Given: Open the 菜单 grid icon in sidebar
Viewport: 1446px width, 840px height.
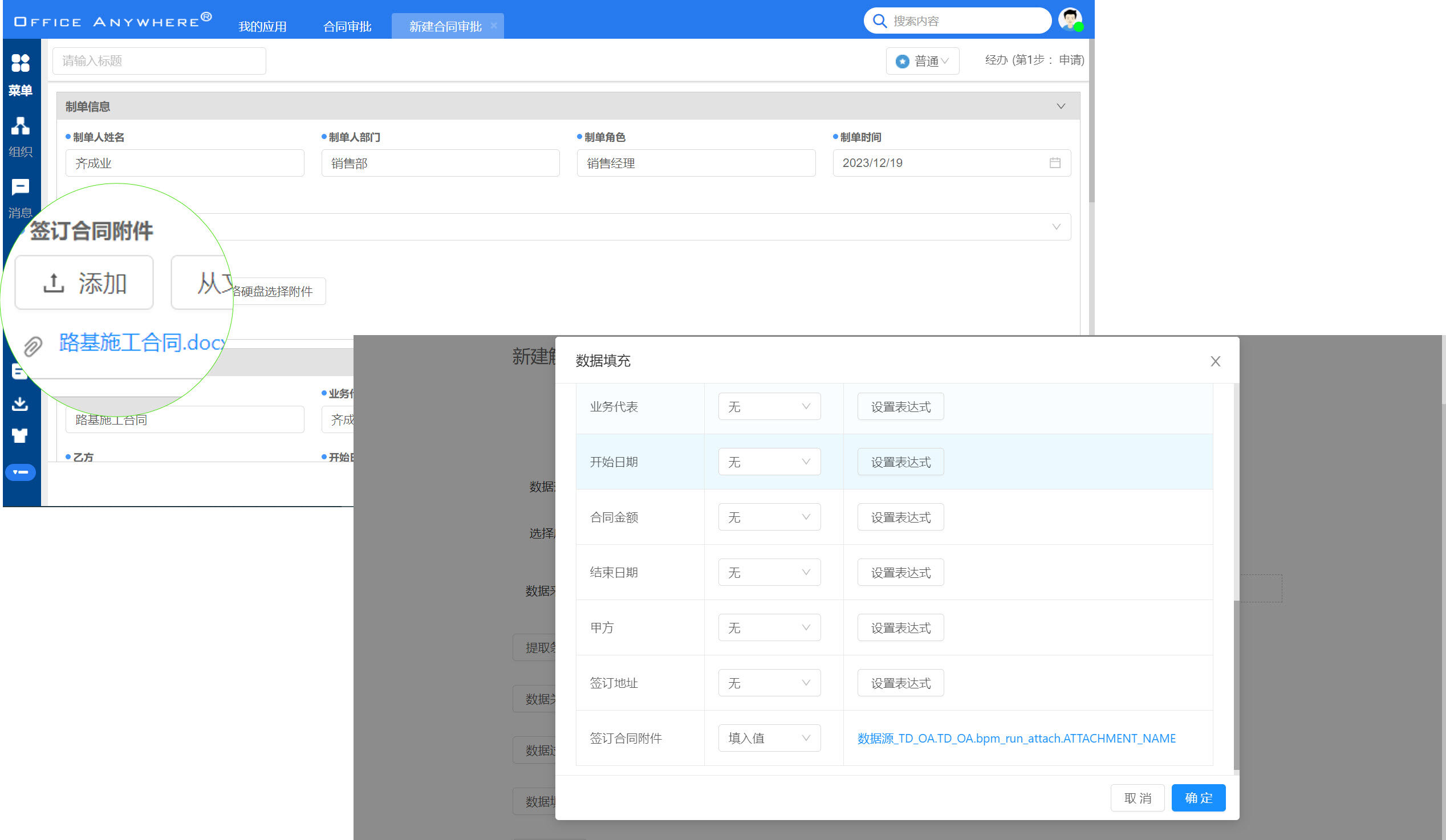Looking at the screenshot, I should click(20, 63).
